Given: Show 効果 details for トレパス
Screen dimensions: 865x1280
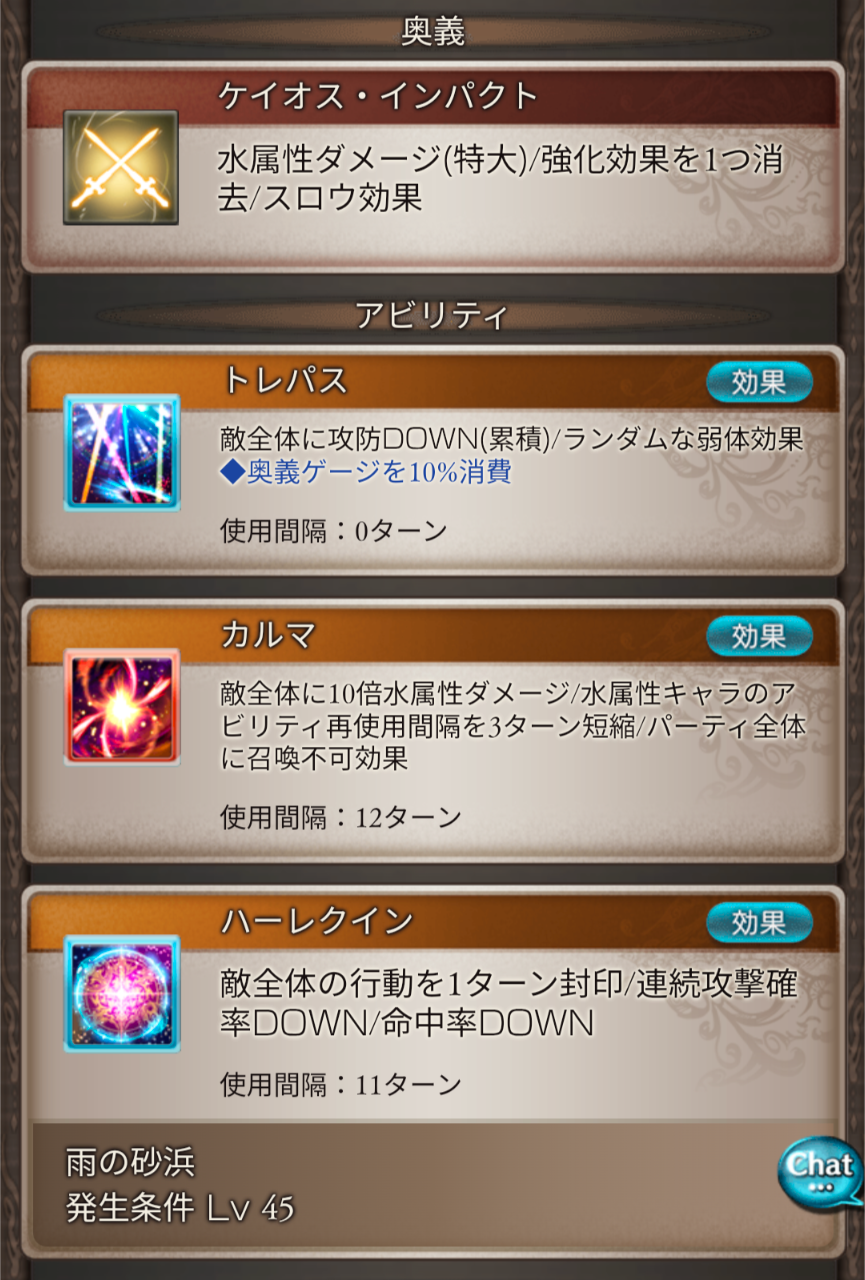Looking at the screenshot, I should tap(759, 381).
